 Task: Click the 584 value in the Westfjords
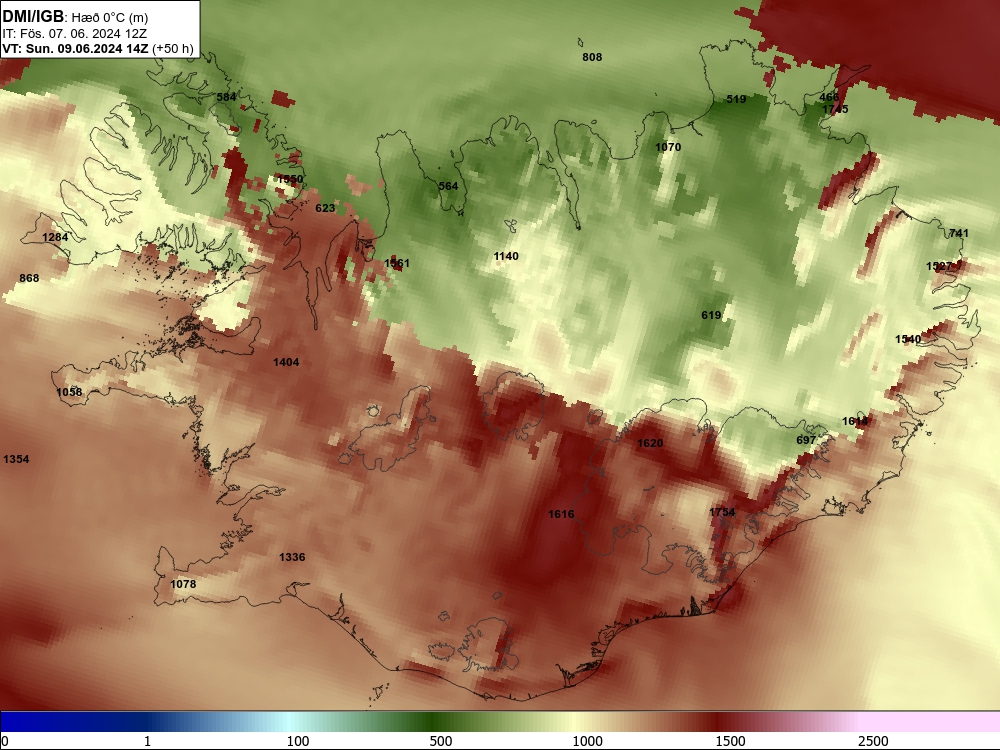point(226,97)
